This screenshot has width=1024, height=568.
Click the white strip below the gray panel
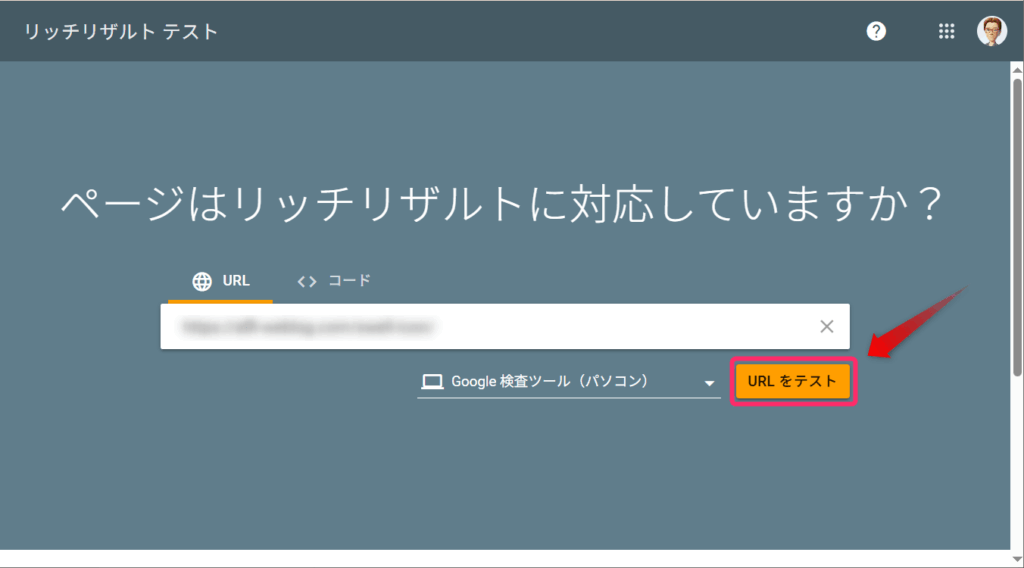[x=500, y=558]
